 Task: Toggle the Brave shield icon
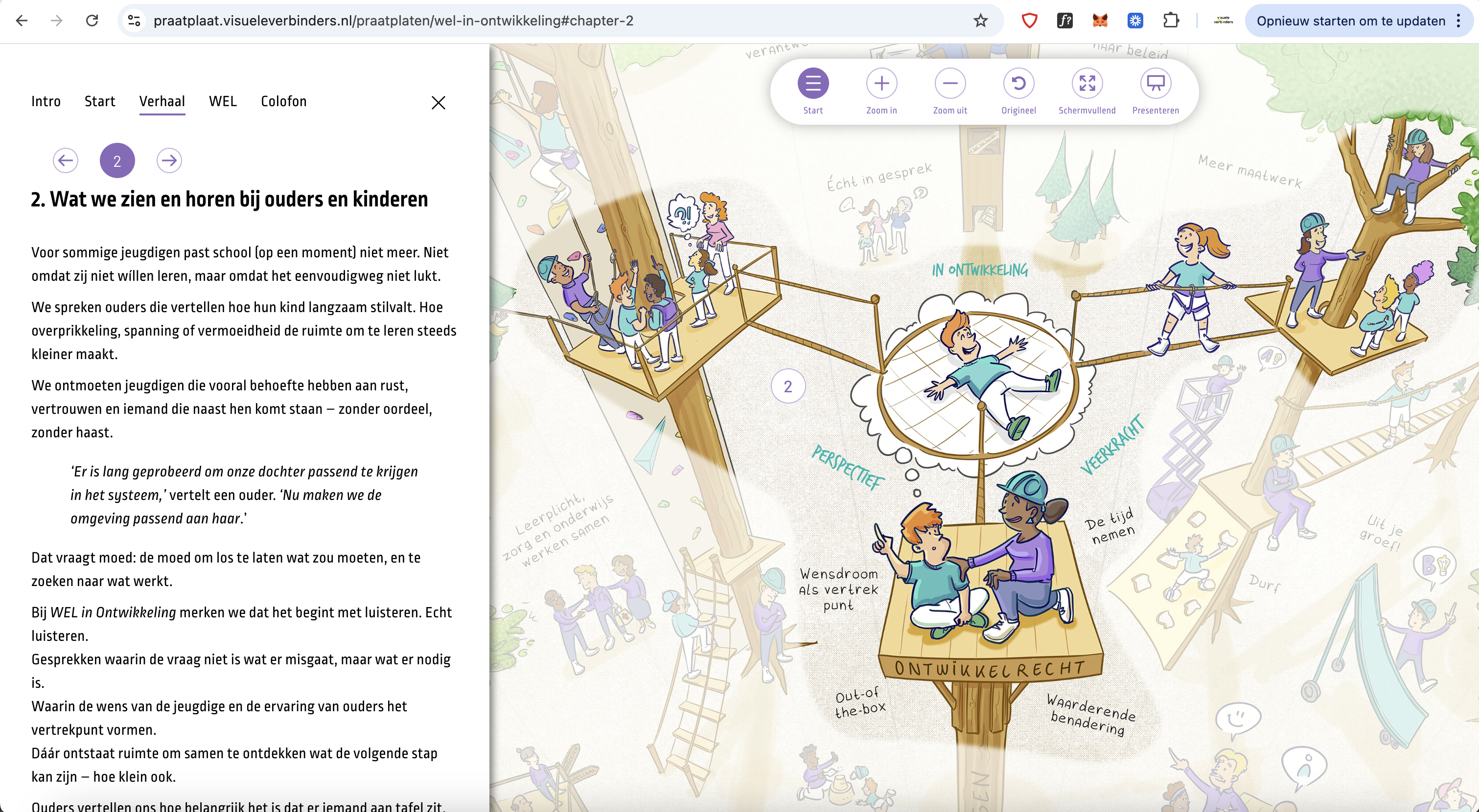(x=1029, y=21)
